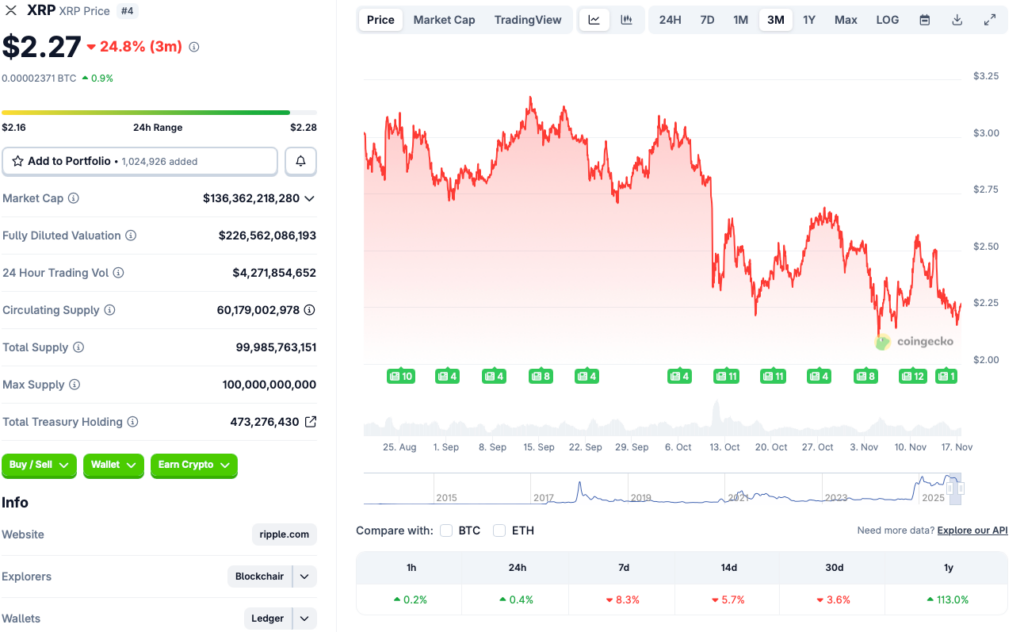The width and height of the screenshot is (1024, 632).
Task: Select the line chart view icon
Action: point(594,20)
